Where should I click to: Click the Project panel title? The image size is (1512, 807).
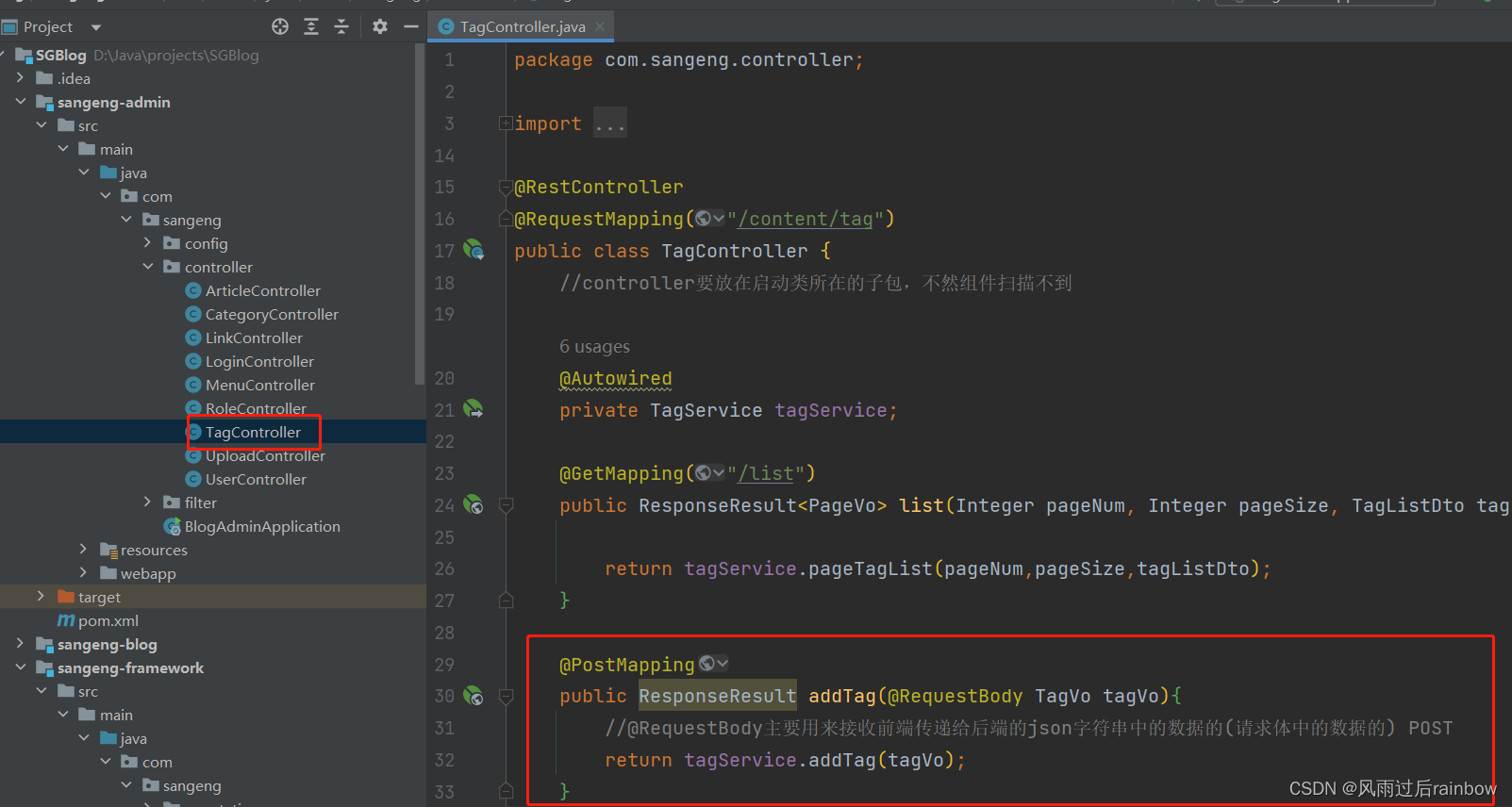pyautogui.click(x=47, y=27)
